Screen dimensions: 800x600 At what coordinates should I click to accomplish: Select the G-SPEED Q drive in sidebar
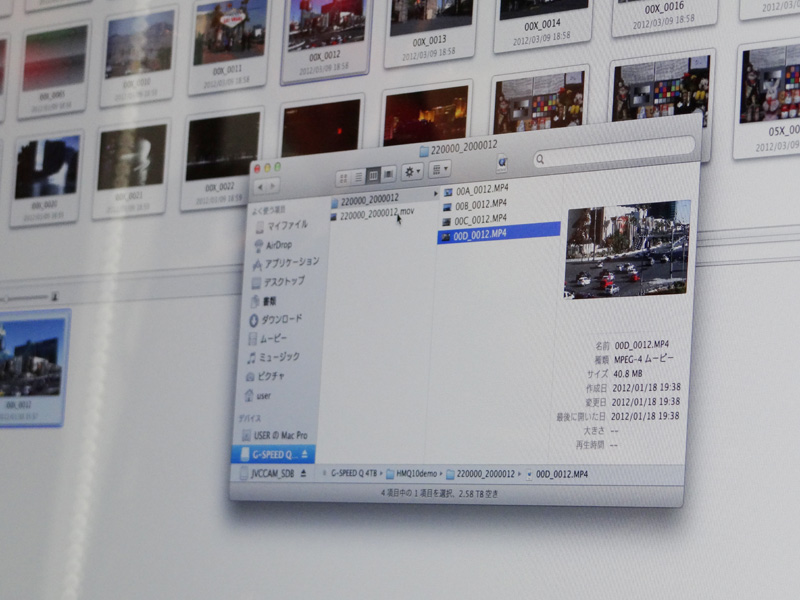(x=273, y=454)
